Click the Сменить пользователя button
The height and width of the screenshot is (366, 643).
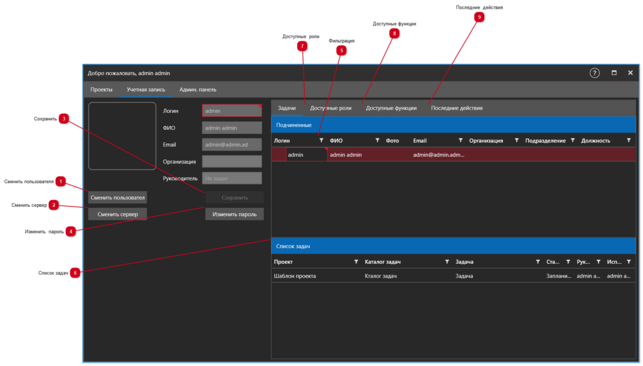tap(117, 198)
